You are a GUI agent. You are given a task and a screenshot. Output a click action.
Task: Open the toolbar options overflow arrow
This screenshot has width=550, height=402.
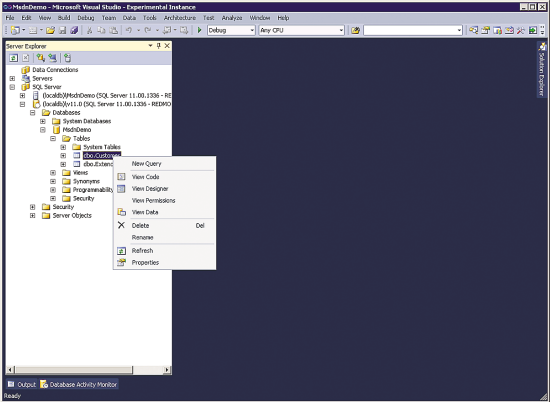(543, 31)
